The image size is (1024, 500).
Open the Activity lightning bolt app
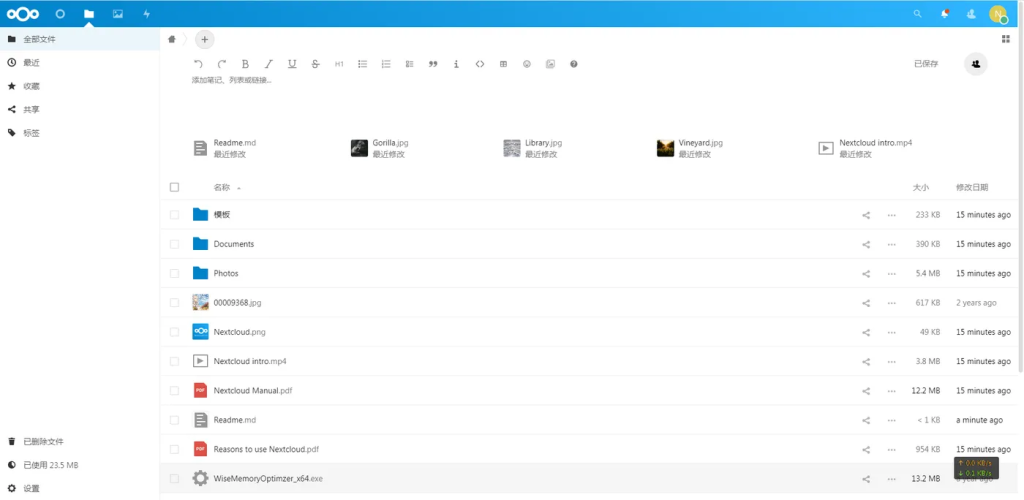click(147, 14)
